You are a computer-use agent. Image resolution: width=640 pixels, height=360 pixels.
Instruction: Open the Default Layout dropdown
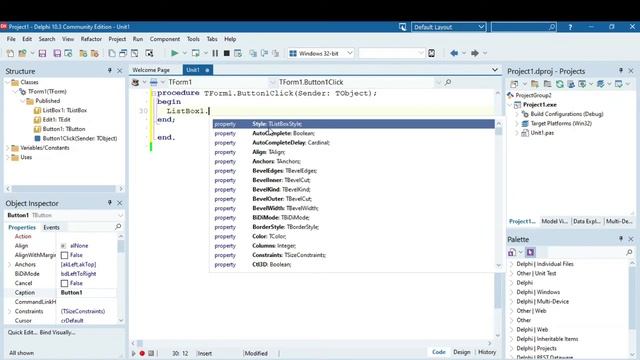click(x=481, y=27)
